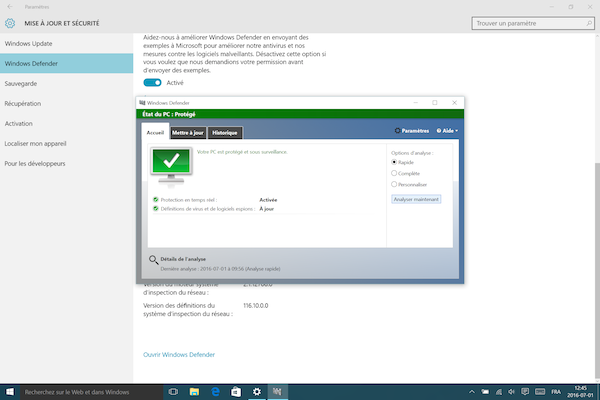The height and width of the screenshot is (400, 600).
Task: Click the settings gear icon beside Mise à jour et sécurité
Action: (10, 23)
